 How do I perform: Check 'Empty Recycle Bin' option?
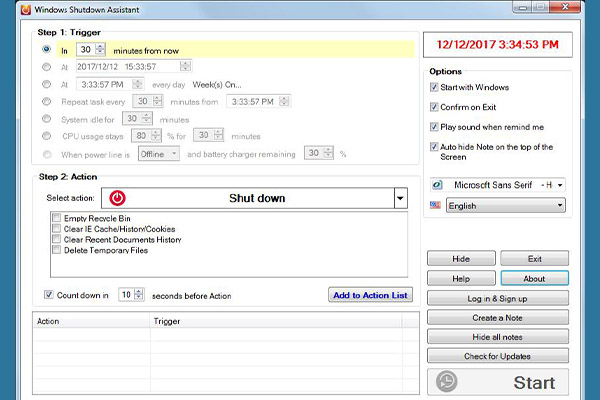pyautogui.click(x=57, y=218)
